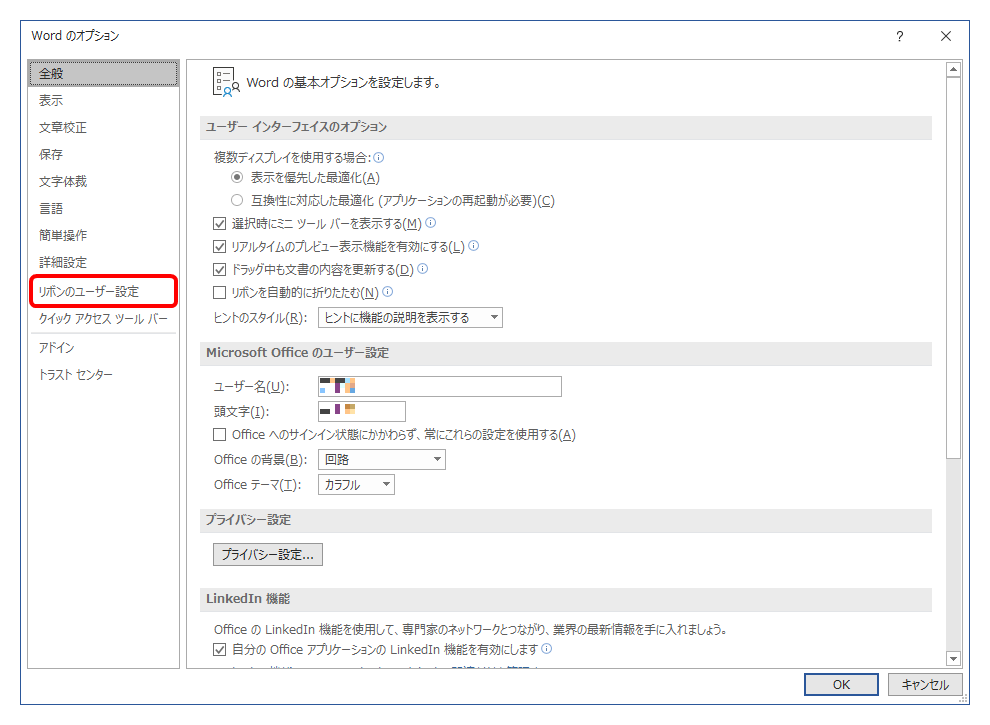Click the info icon next to ミニツールバー option
This screenshot has width=990, height=725.
431,223
